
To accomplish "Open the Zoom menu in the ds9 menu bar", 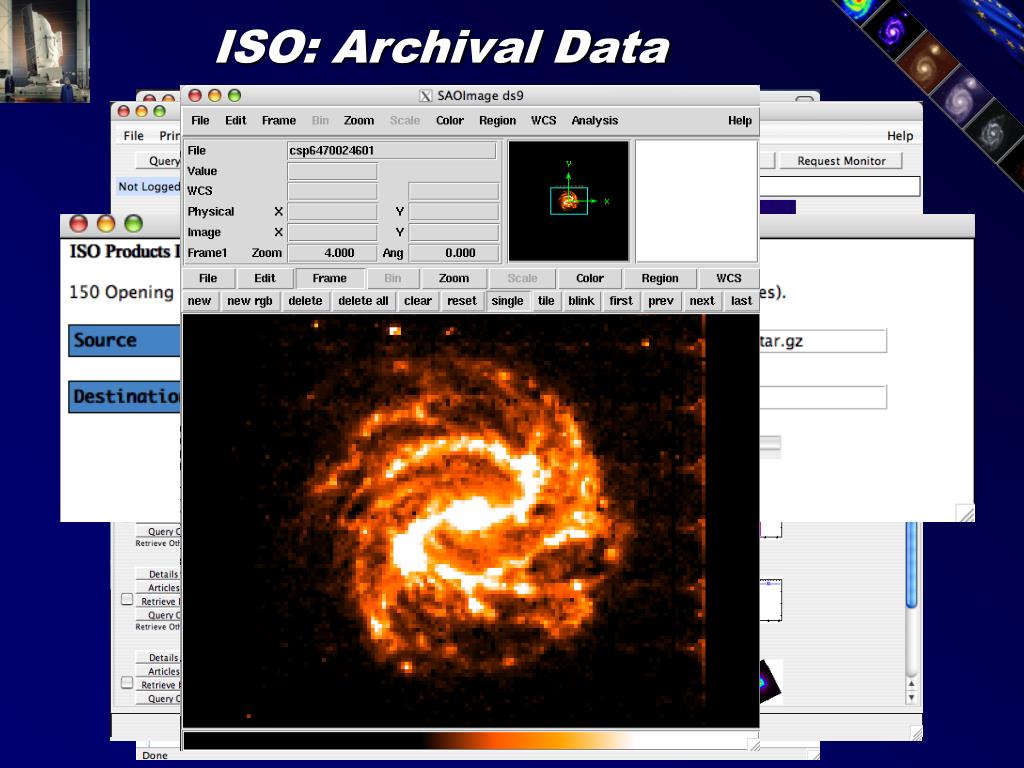I will [x=359, y=121].
